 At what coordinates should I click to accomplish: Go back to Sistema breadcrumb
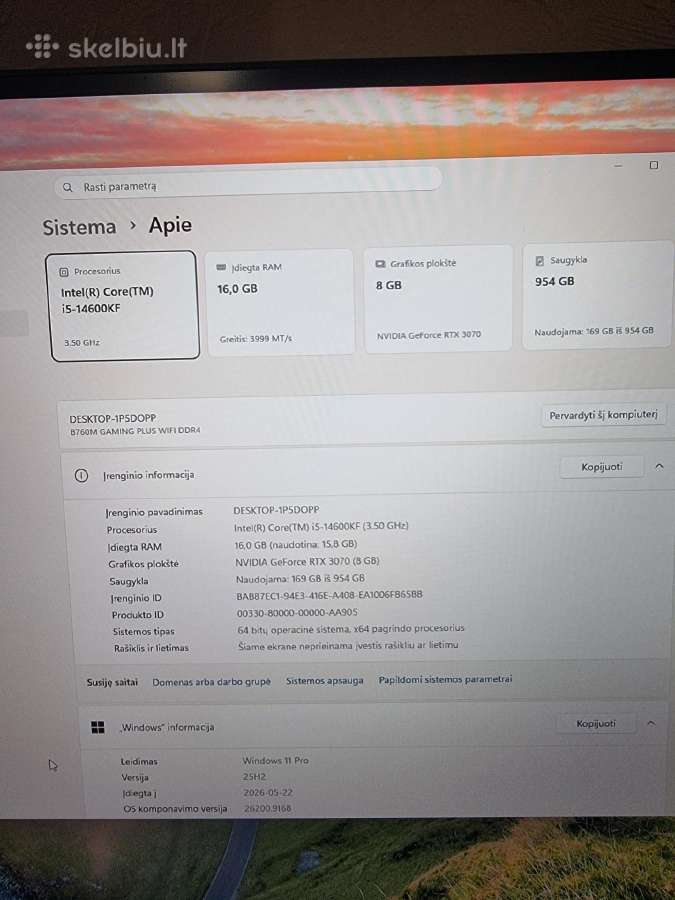[79, 227]
